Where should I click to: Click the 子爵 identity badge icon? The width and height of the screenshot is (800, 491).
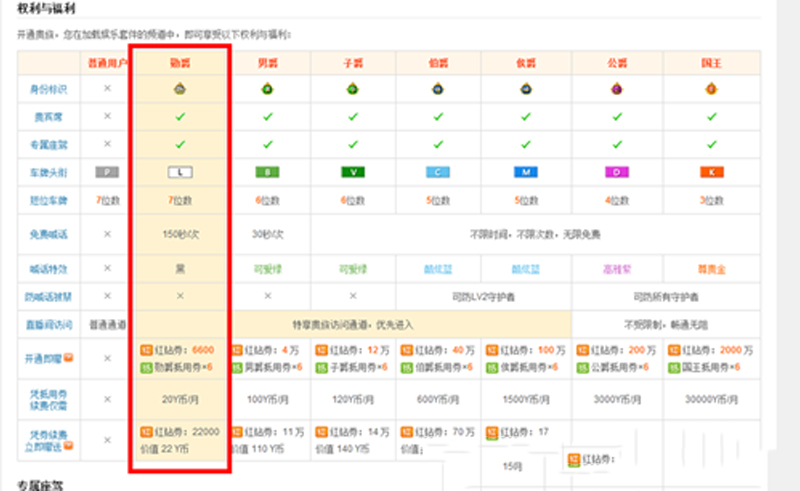click(x=353, y=89)
